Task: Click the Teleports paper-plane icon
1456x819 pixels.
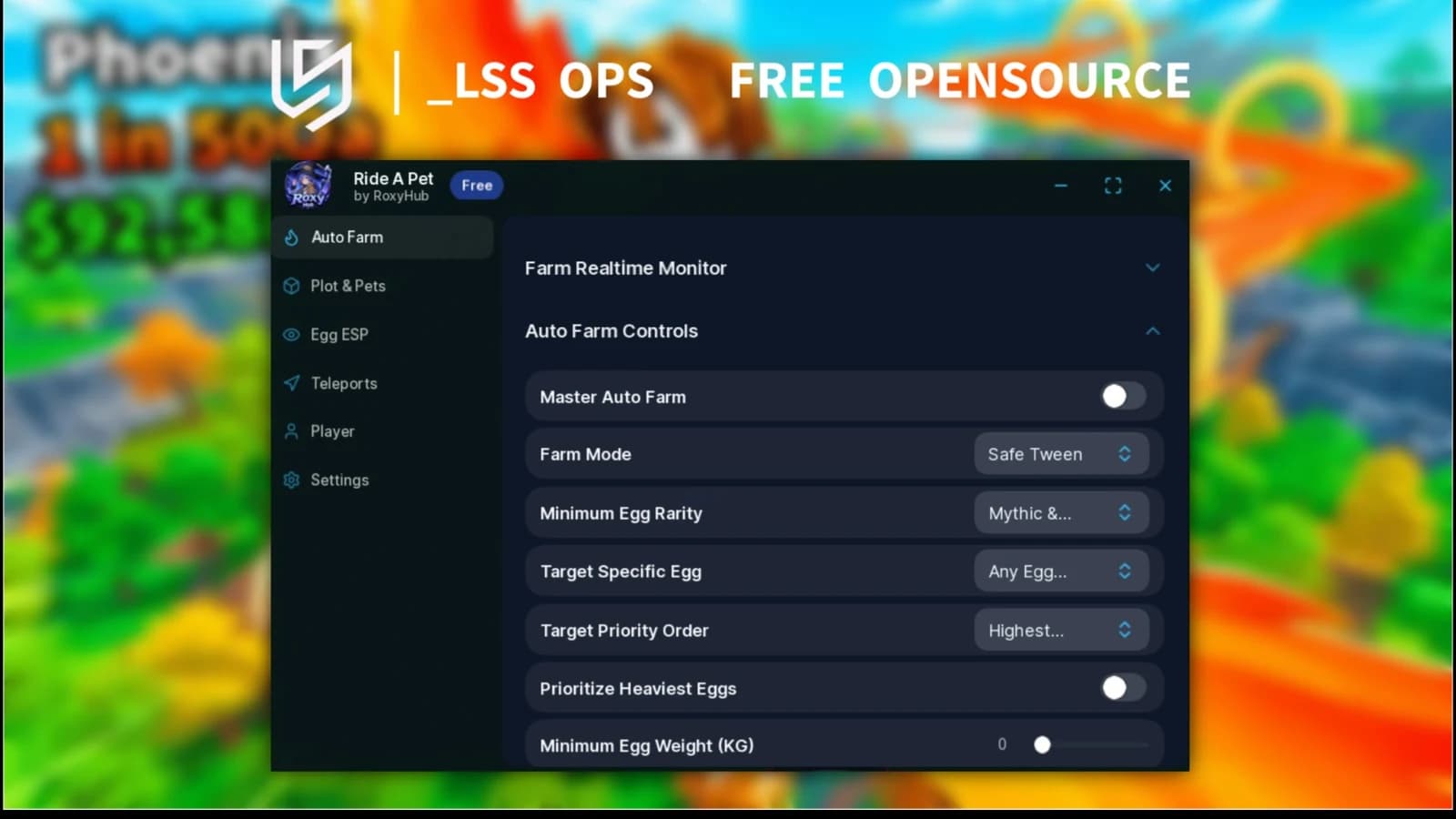Action: tap(291, 383)
